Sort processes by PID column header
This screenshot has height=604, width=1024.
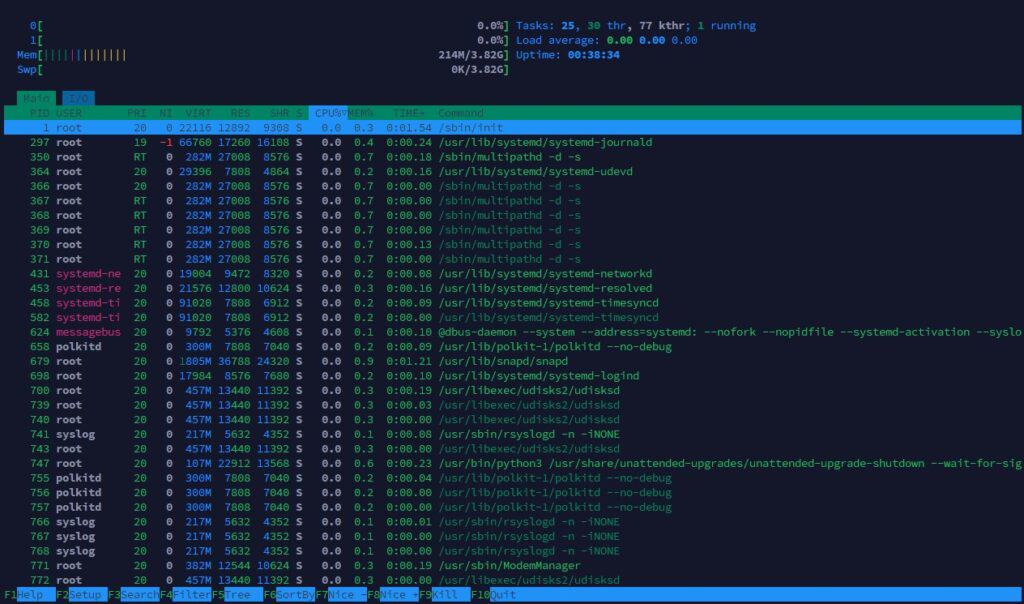(39, 113)
